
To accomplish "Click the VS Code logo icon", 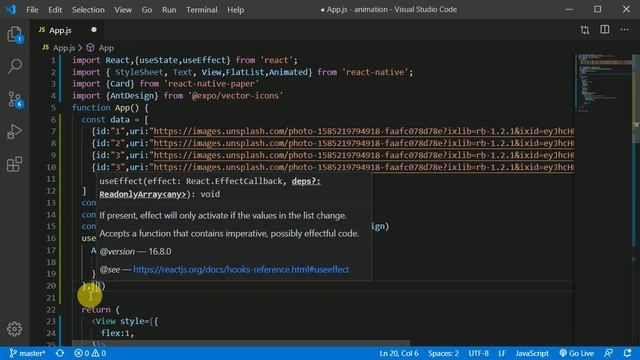I will [11, 9].
